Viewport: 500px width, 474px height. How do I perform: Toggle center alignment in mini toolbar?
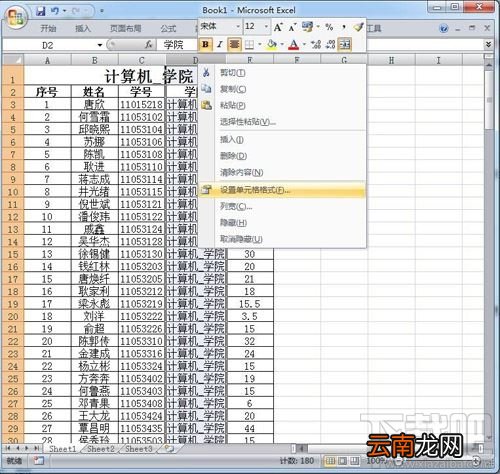(234, 44)
